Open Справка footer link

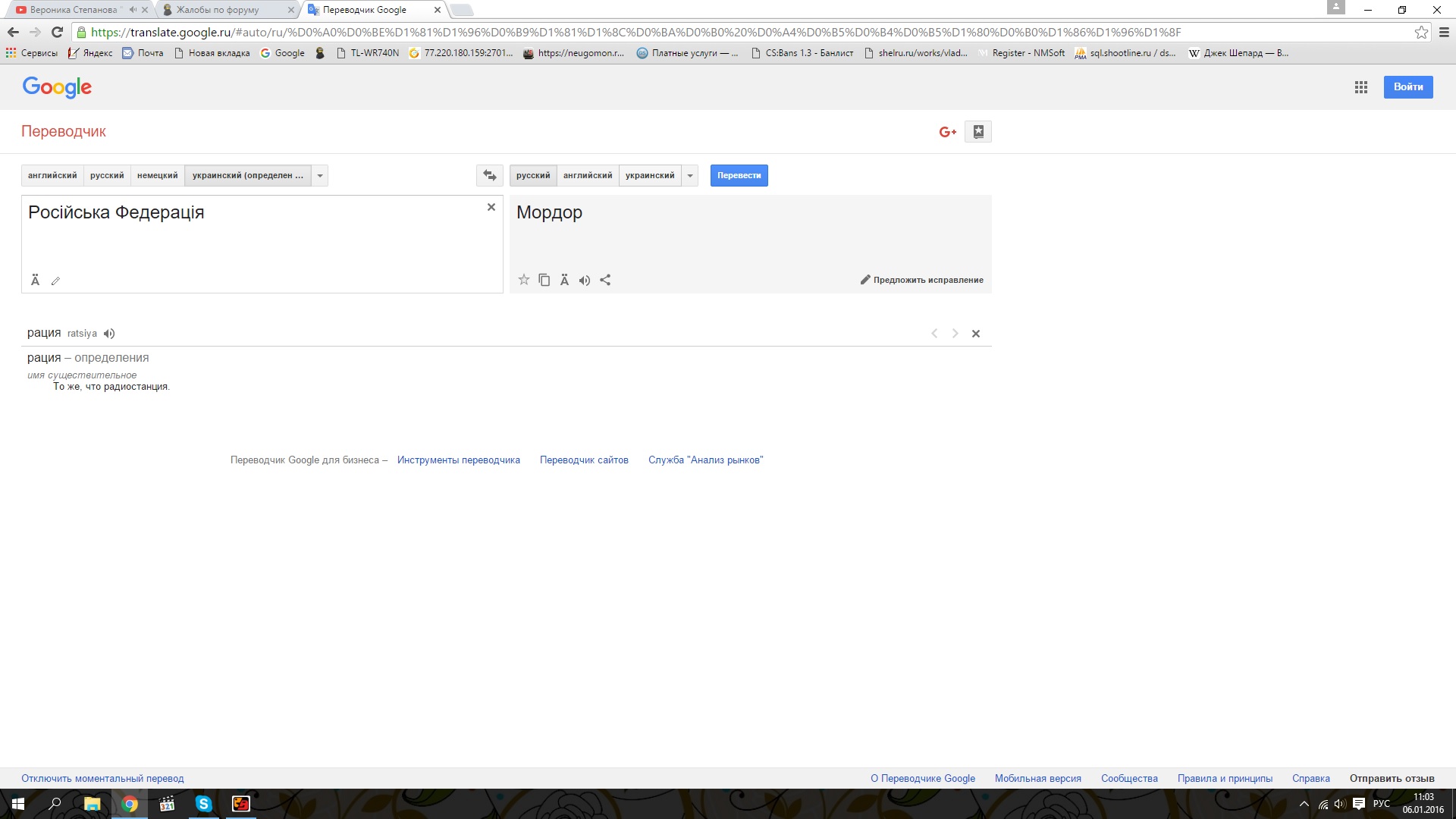1311,779
